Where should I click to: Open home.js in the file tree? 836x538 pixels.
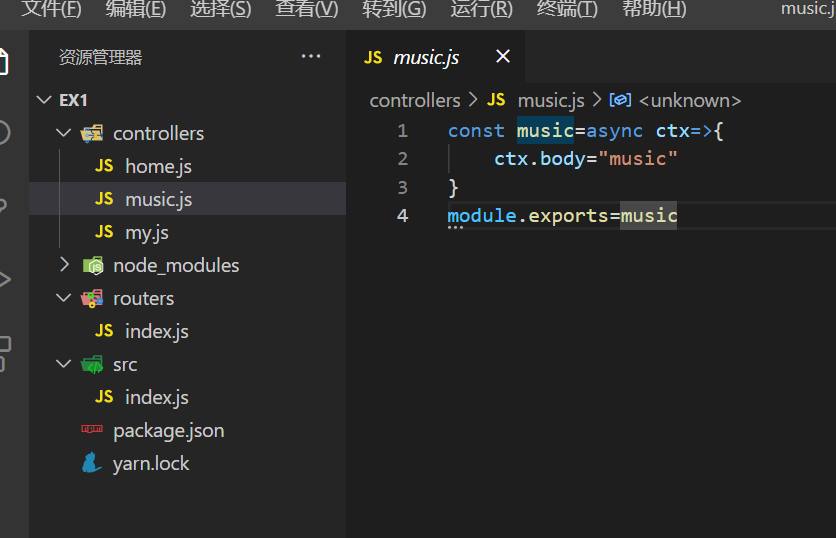[x=188, y=166]
